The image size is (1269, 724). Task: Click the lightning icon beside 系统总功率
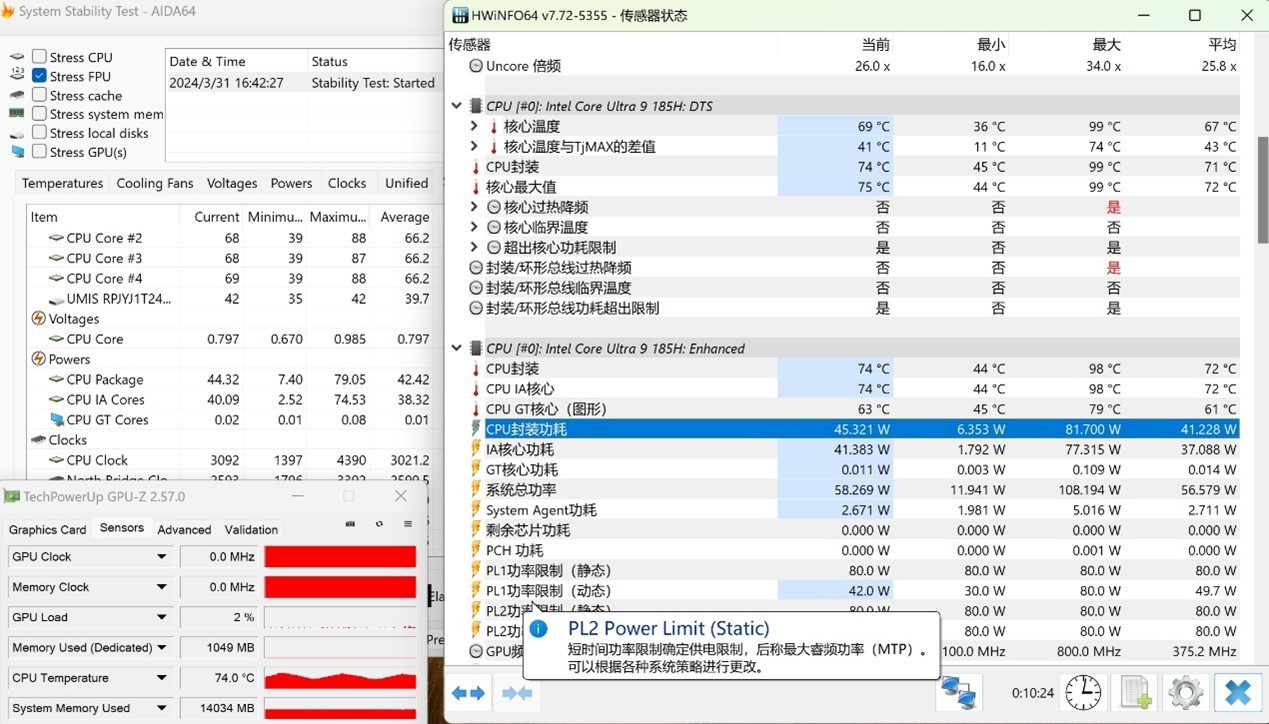click(x=475, y=490)
